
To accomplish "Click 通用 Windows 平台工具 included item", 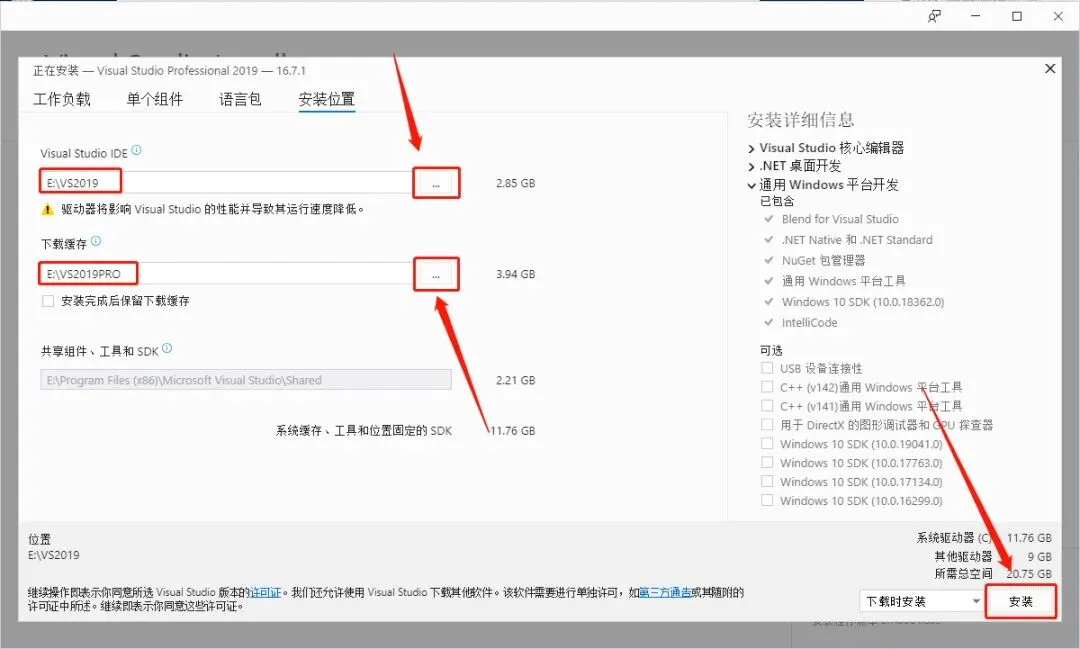I will (x=843, y=281).
